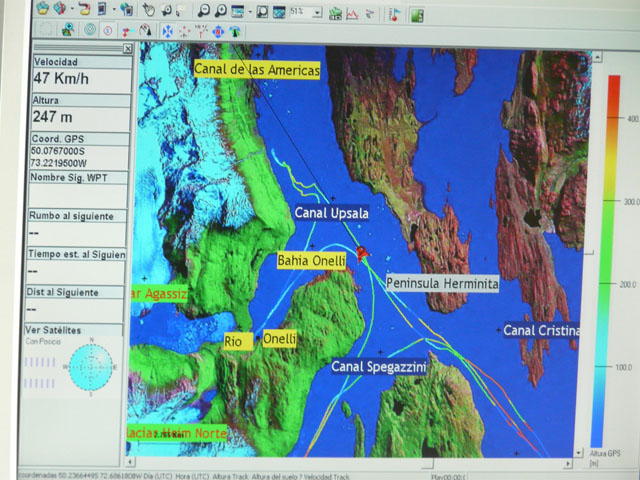Image resolution: width=640 pixels, height=480 pixels.
Task: Select the hand pan tool
Action: pyautogui.click(x=148, y=12)
